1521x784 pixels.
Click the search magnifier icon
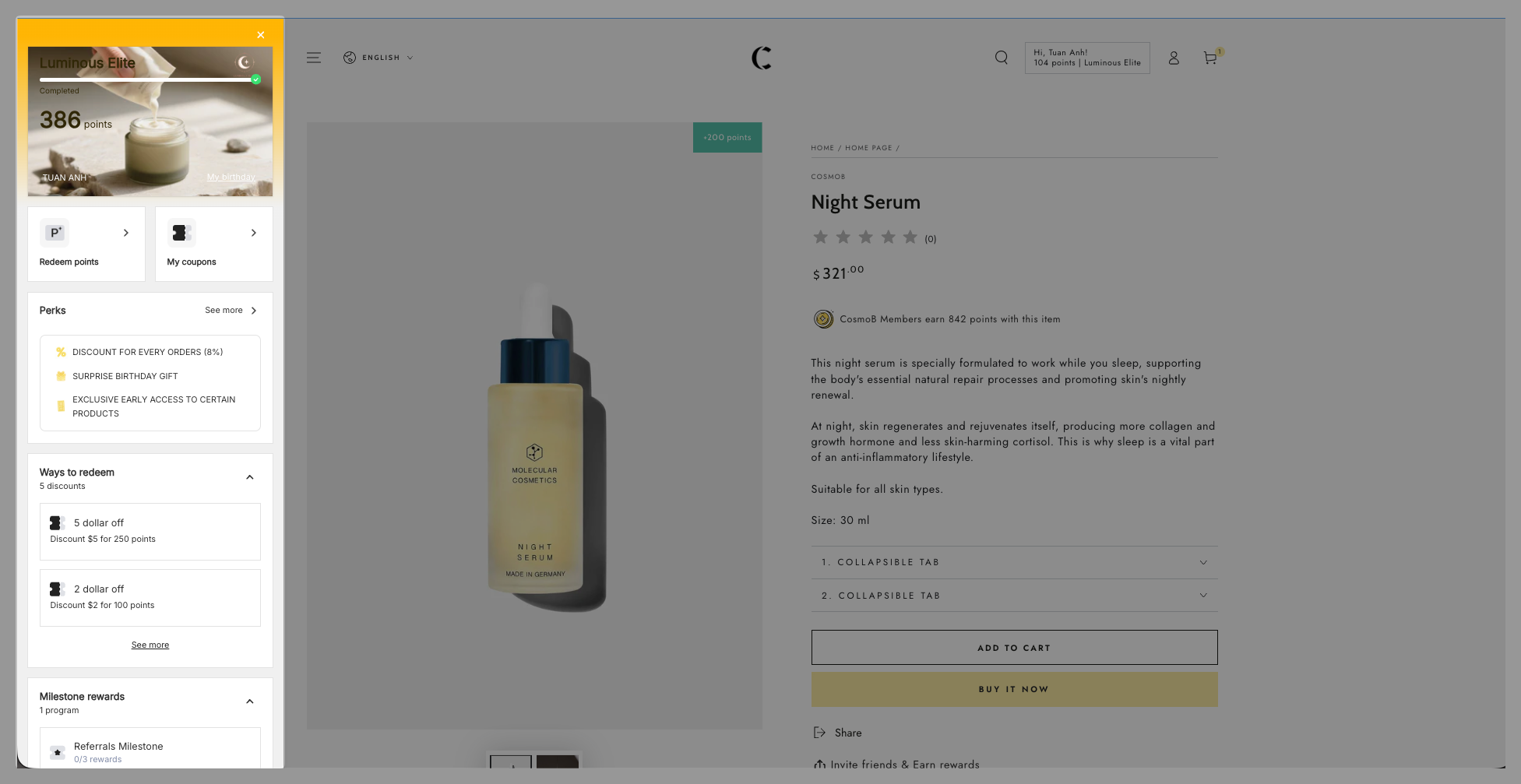(x=1001, y=58)
